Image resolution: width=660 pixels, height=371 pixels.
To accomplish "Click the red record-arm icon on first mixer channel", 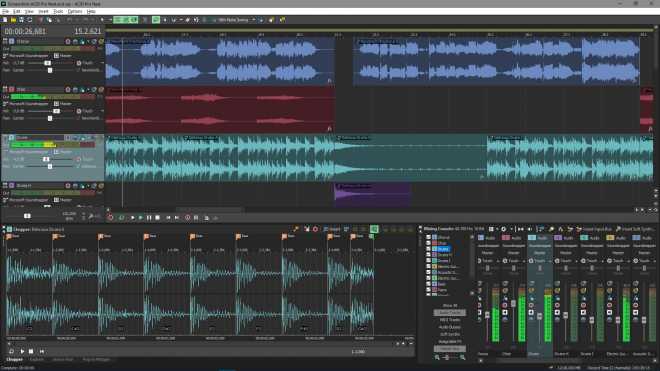I will (479, 305).
